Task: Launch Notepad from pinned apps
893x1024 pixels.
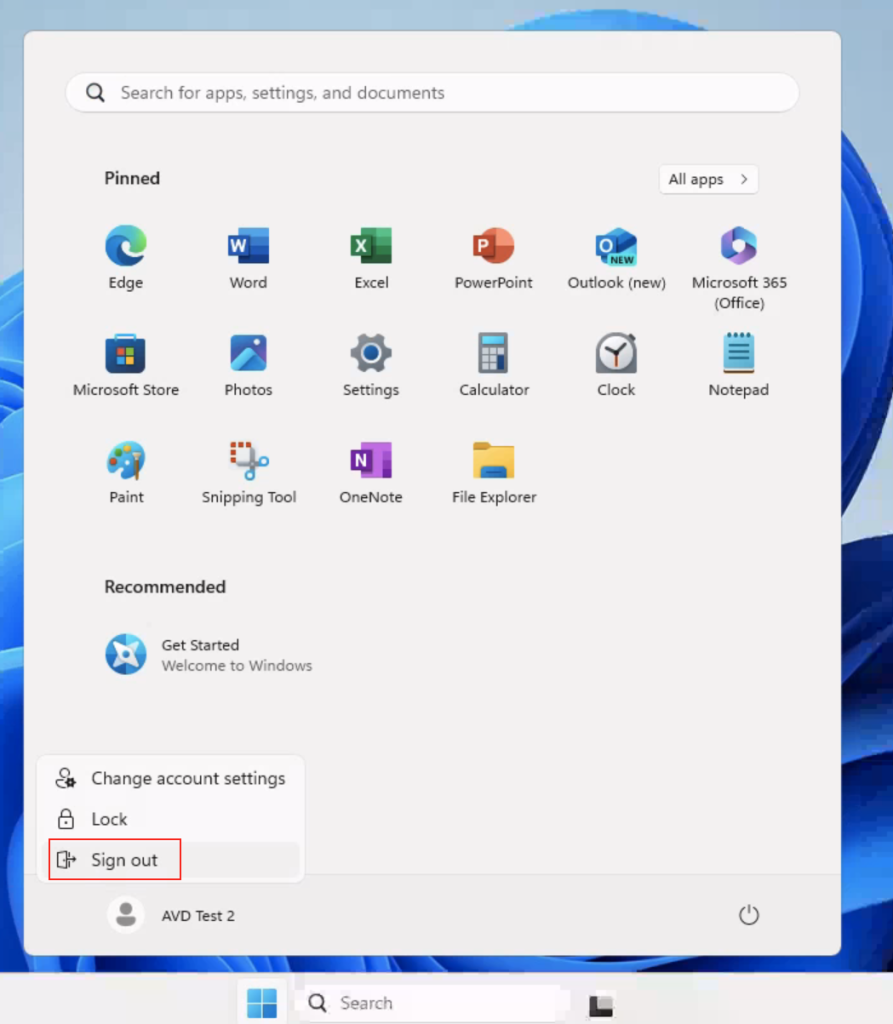Action: point(739,365)
